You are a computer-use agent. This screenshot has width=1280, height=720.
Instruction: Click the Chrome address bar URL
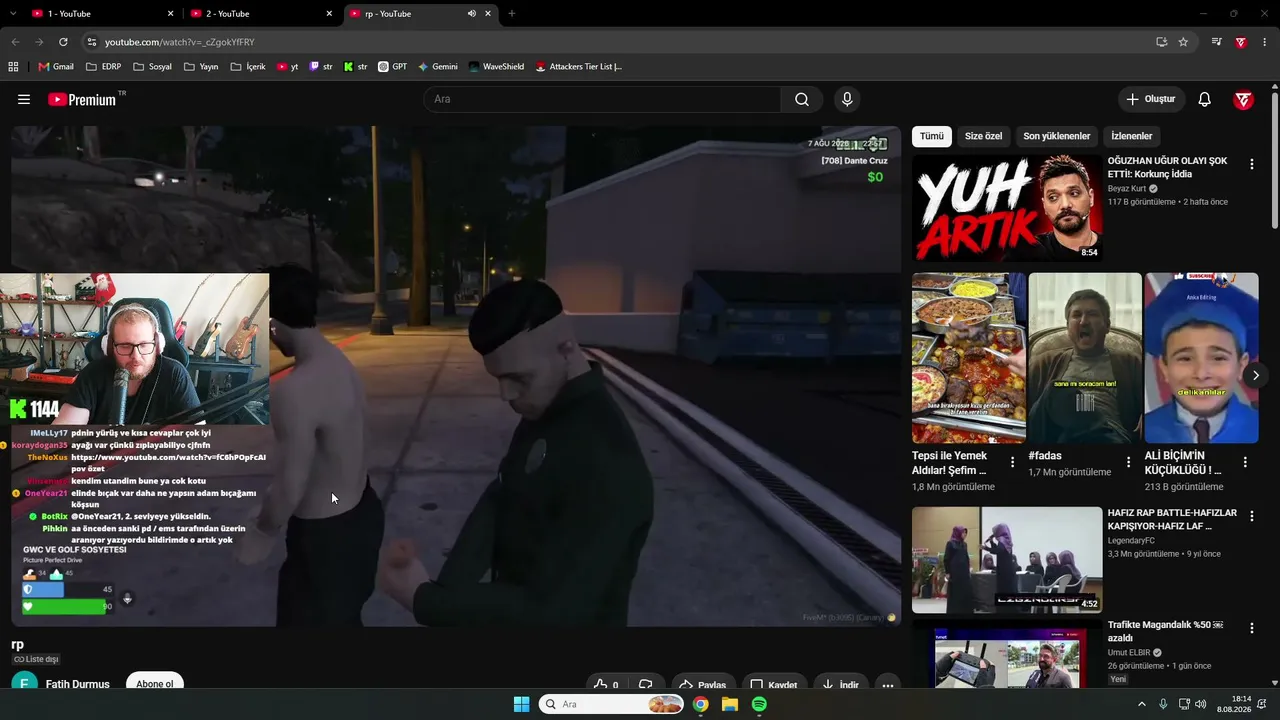click(x=180, y=42)
